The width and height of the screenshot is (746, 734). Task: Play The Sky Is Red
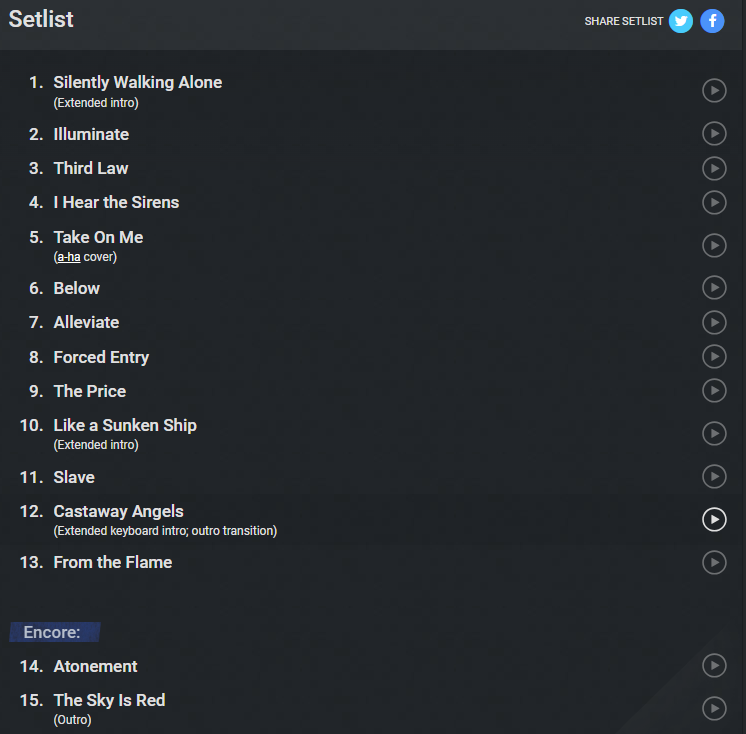point(714,708)
